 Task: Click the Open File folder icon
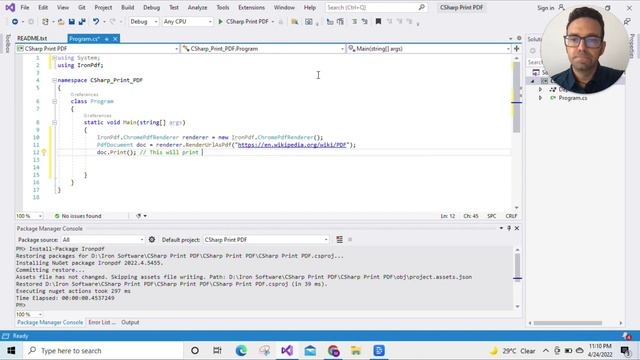[x=61, y=22]
